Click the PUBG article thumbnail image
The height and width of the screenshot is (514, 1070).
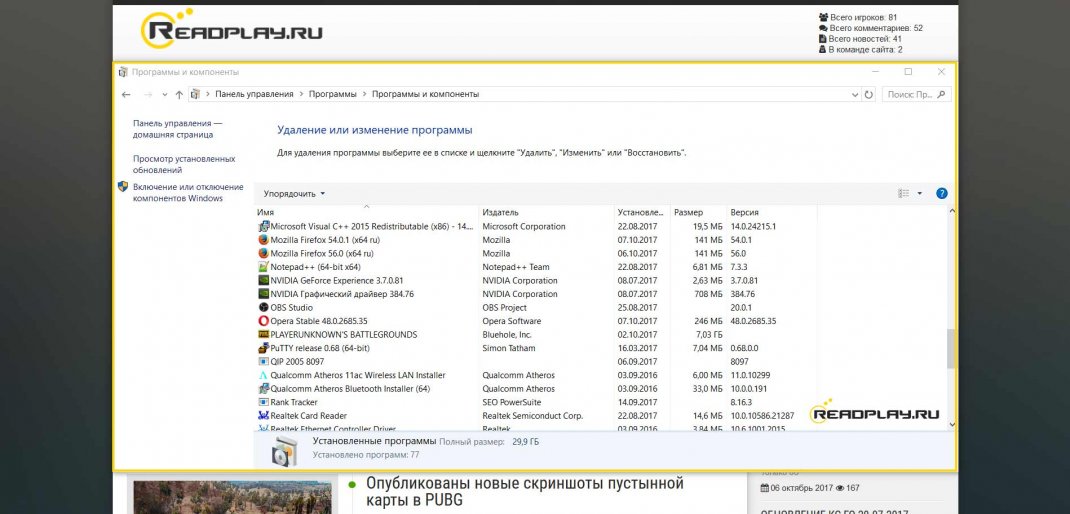click(232, 497)
